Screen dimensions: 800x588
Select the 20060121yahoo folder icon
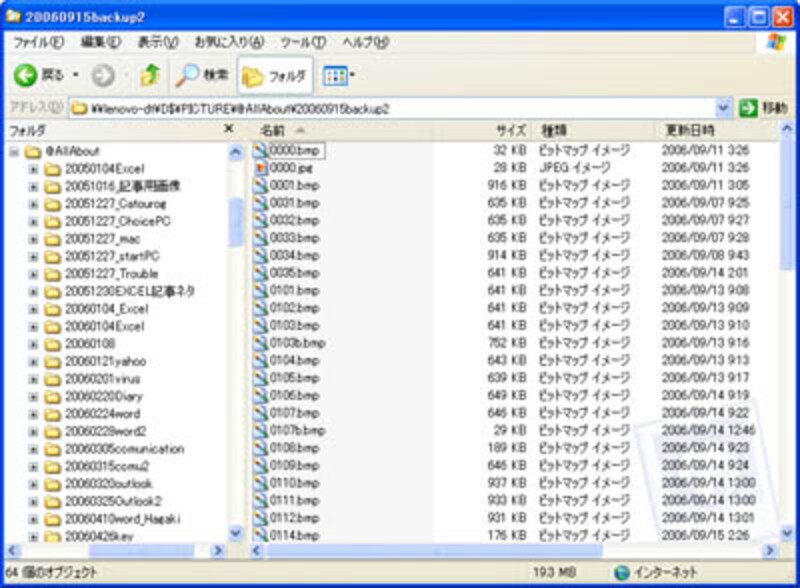pyautogui.click(x=52, y=361)
